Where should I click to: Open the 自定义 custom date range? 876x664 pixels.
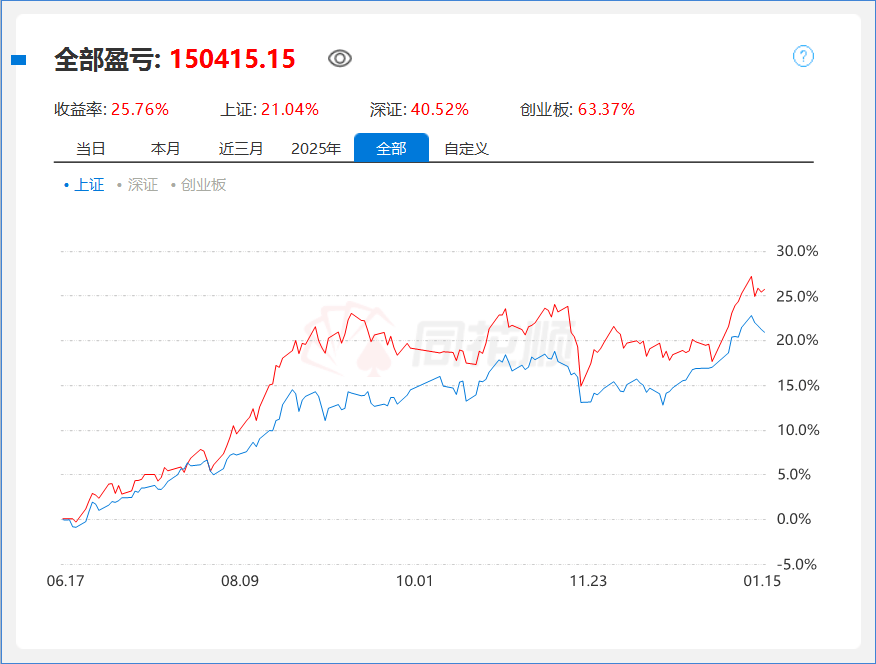coord(465,147)
